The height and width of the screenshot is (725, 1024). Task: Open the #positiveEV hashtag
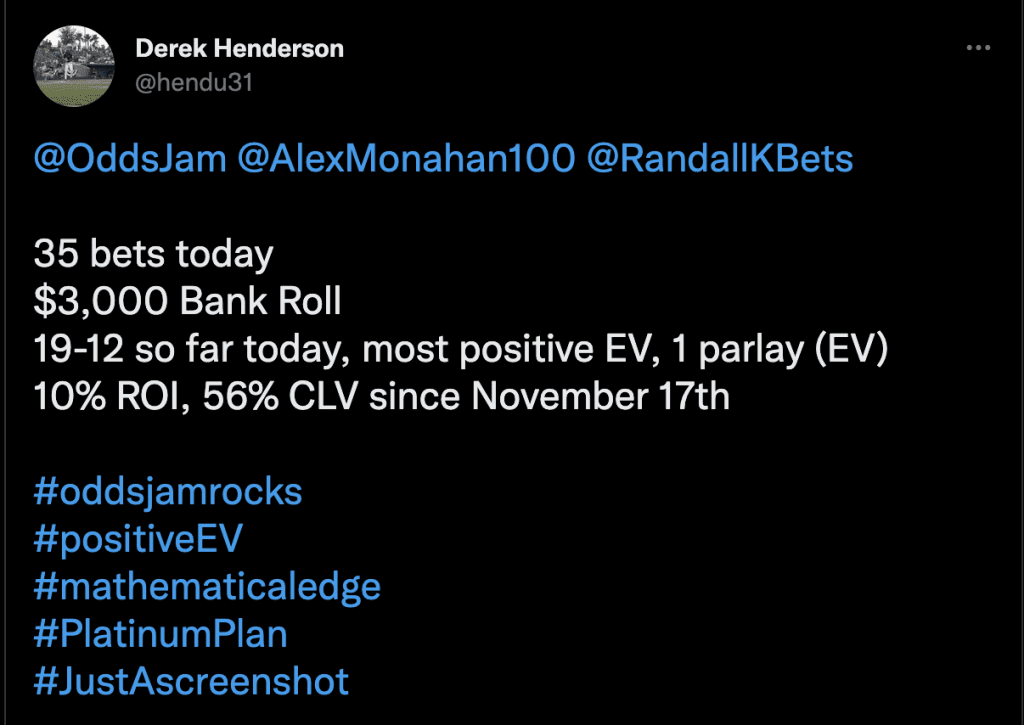[138, 540]
